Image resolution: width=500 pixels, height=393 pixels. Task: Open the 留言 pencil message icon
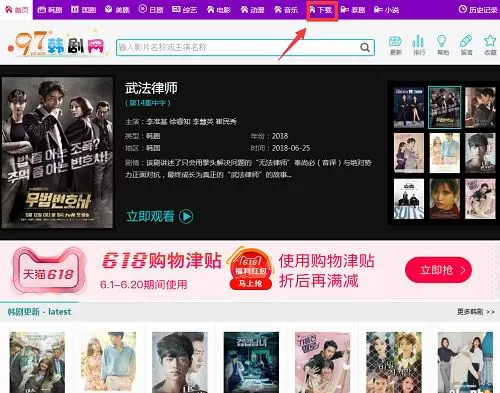coord(466,45)
